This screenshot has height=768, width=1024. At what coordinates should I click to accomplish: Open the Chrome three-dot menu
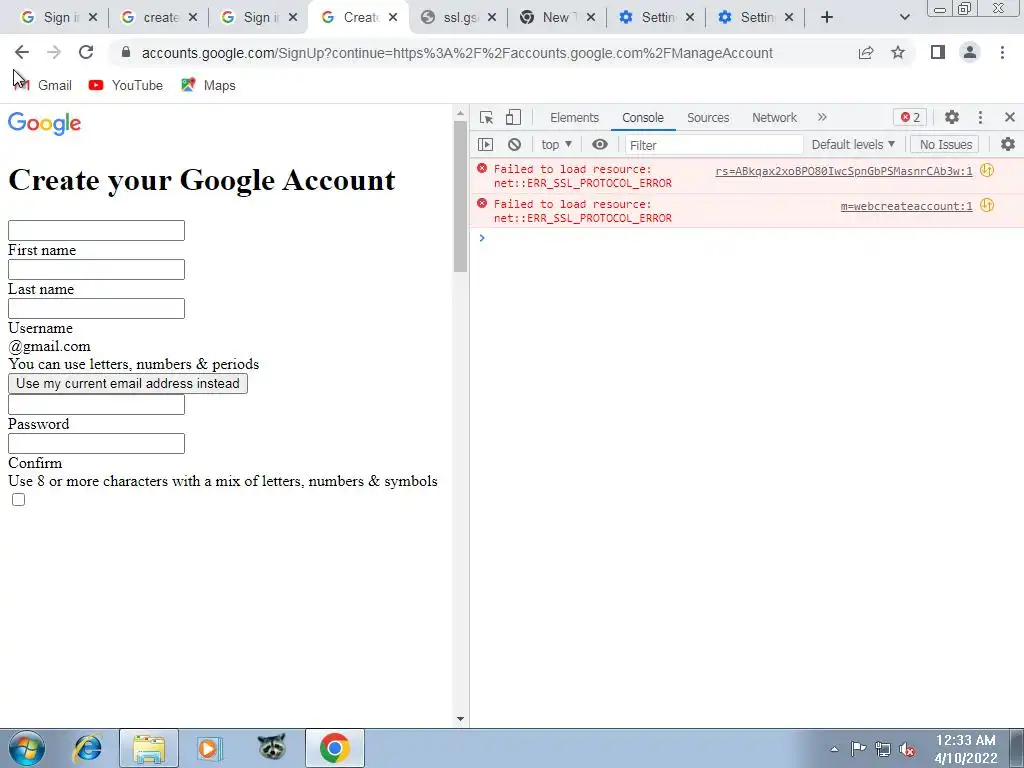[x=1002, y=52]
